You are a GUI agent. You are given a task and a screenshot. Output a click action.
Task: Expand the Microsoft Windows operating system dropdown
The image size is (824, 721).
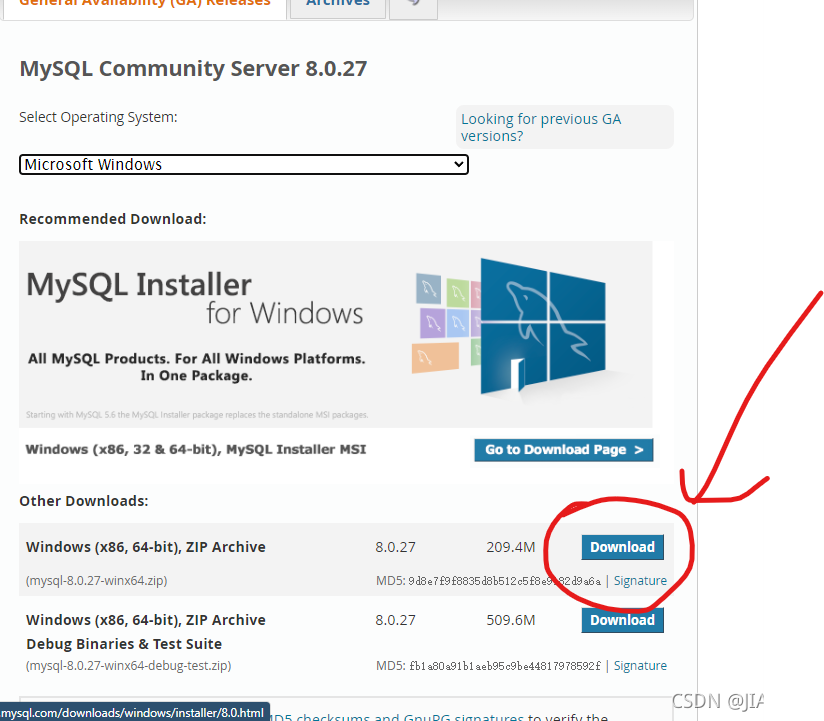point(244,164)
